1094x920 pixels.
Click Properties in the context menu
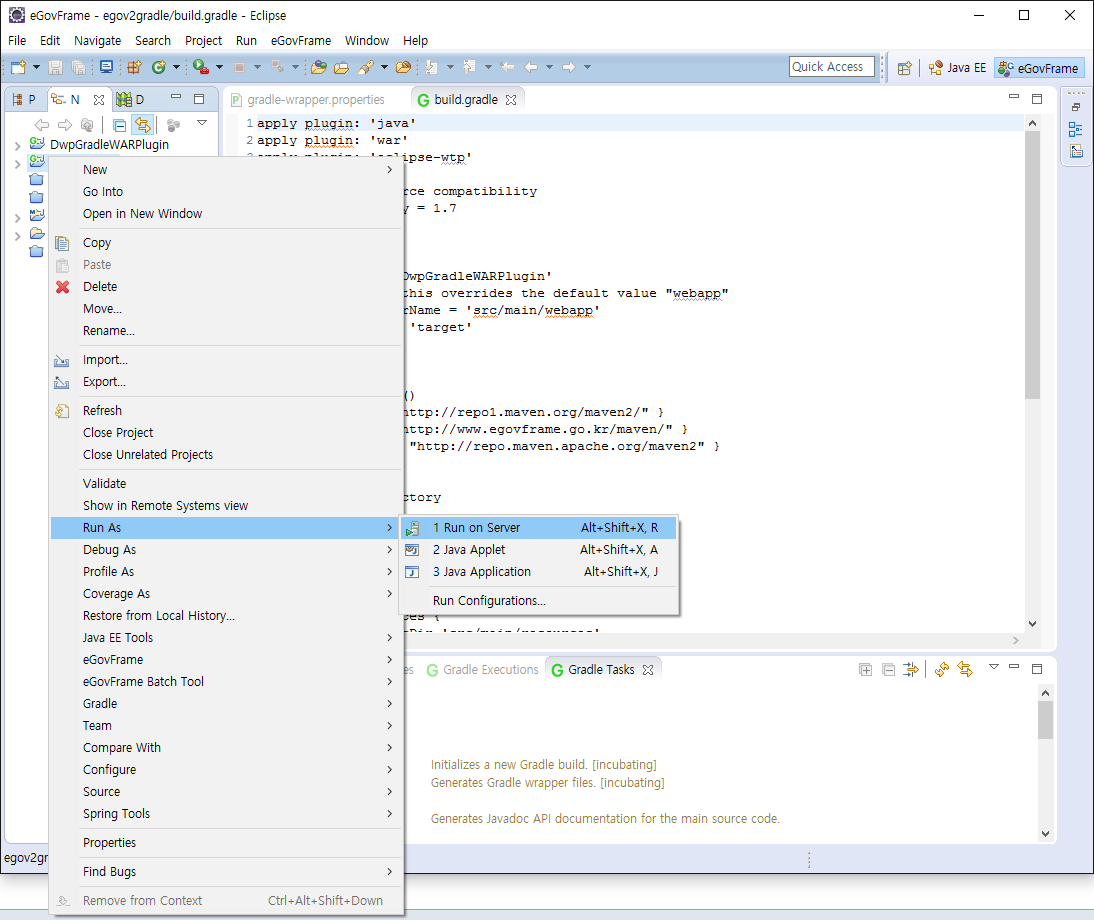(109, 843)
